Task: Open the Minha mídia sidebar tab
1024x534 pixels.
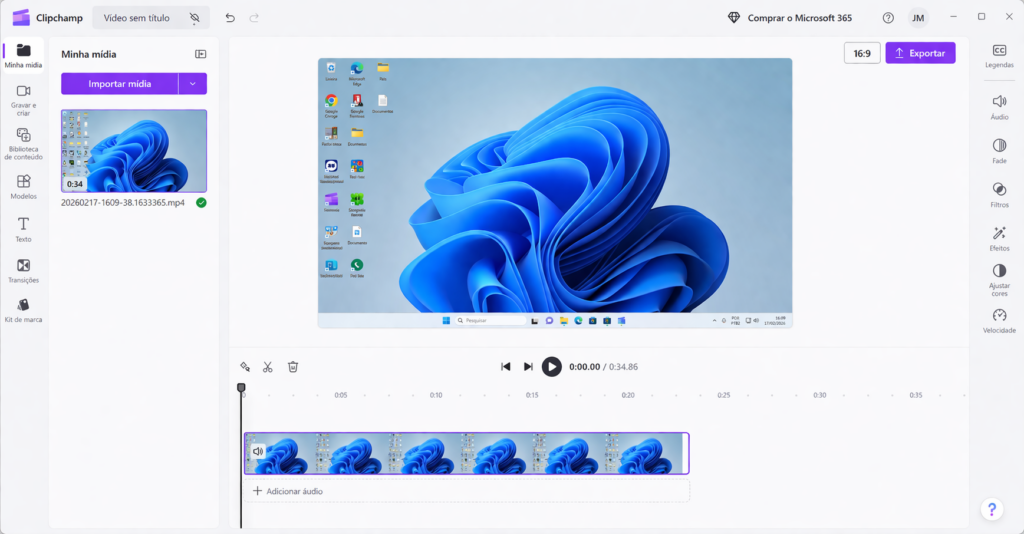Action: click(24, 55)
